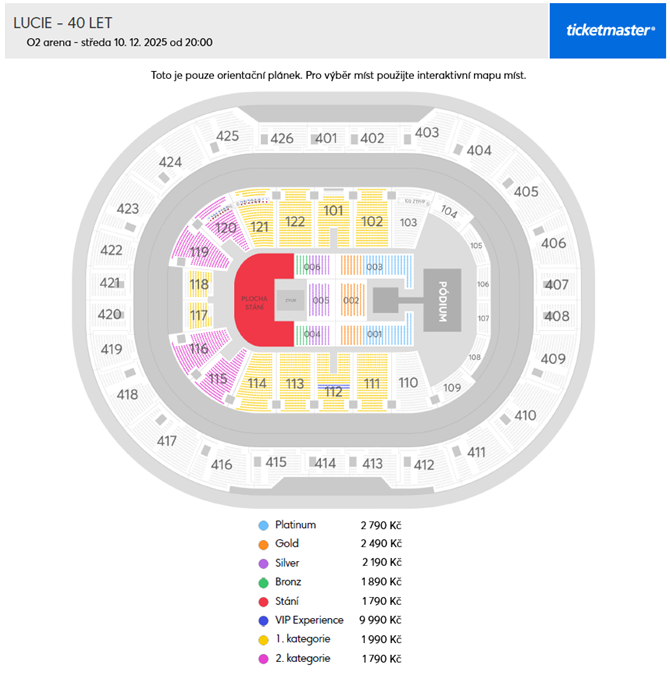Choose section 113 on the map
The height and width of the screenshot is (679, 670).
pos(294,384)
